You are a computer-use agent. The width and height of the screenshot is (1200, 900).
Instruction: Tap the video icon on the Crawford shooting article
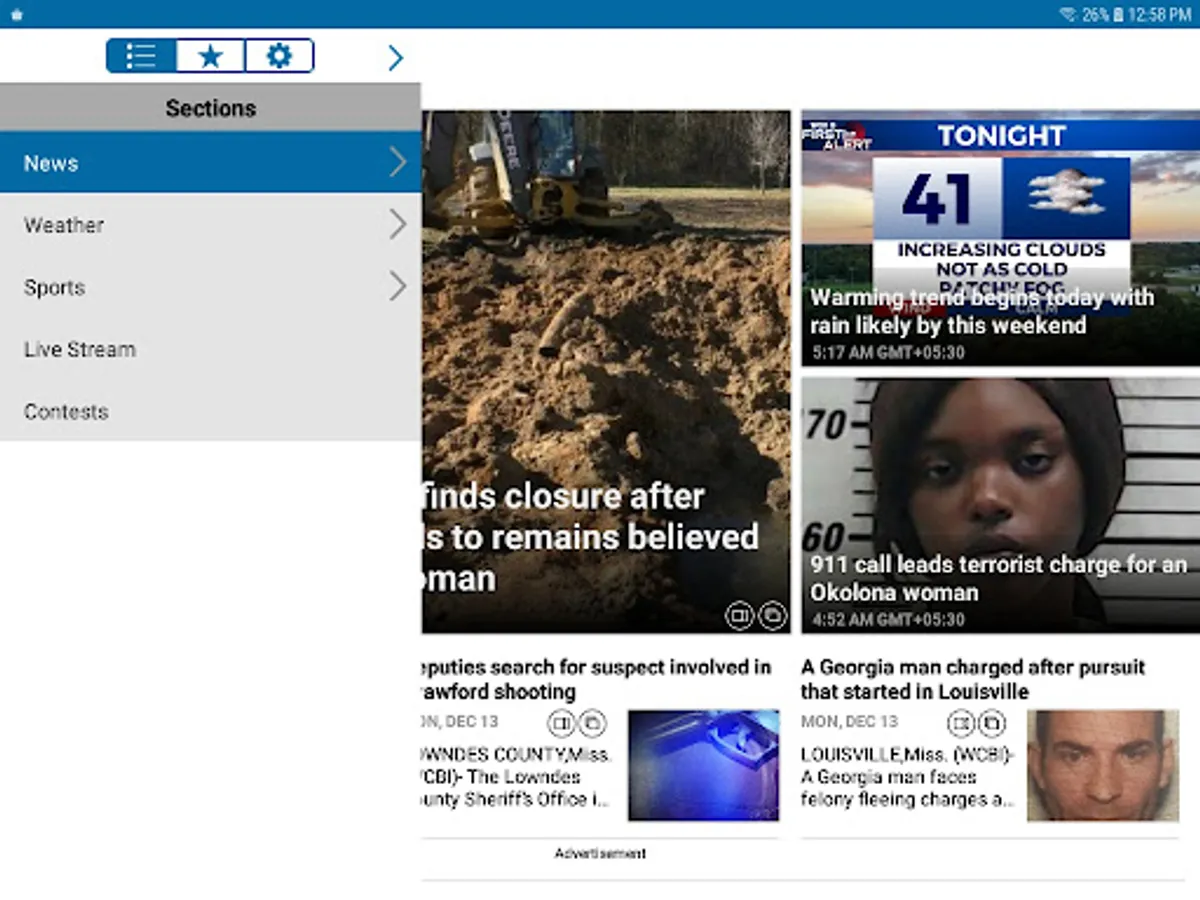coord(561,722)
